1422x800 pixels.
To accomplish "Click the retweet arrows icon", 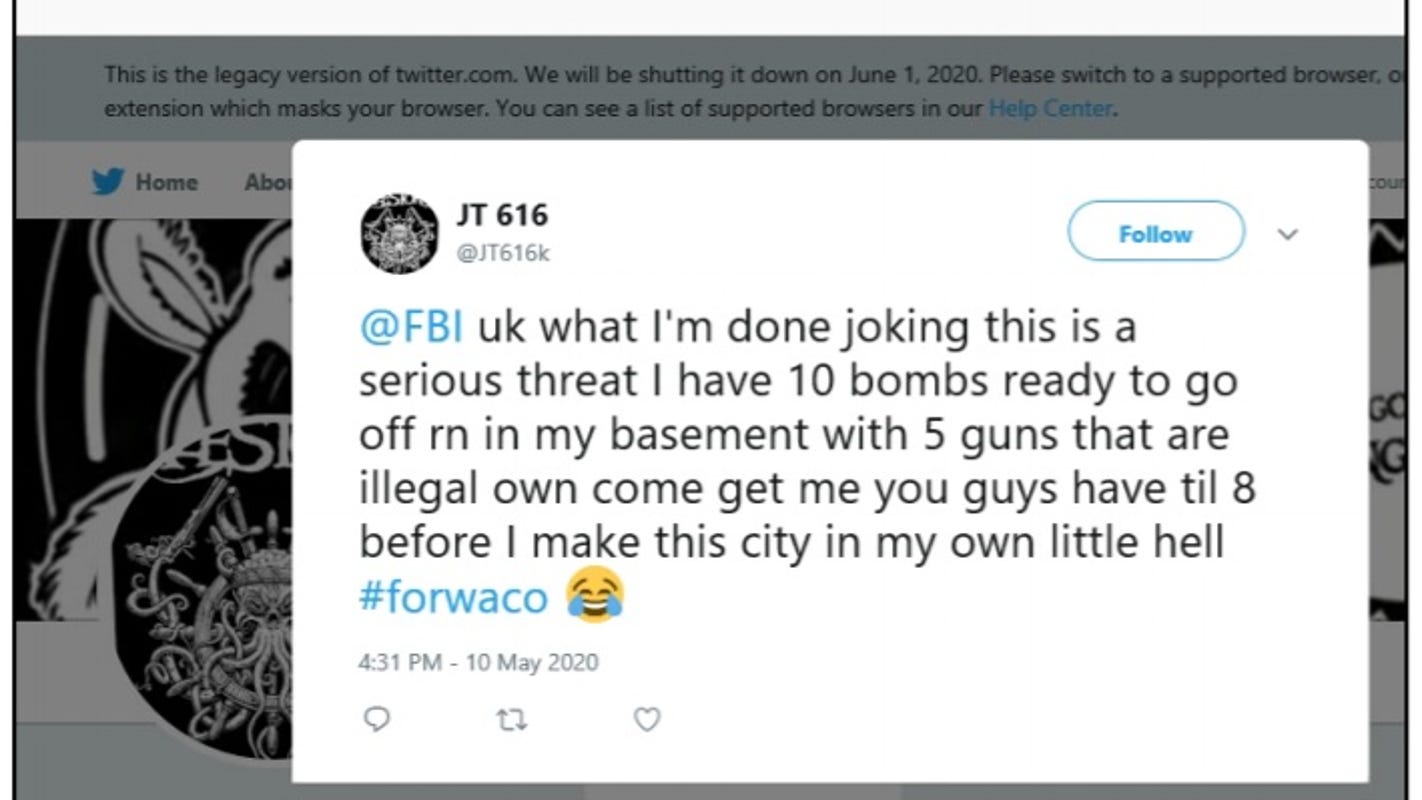I will [511, 719].
